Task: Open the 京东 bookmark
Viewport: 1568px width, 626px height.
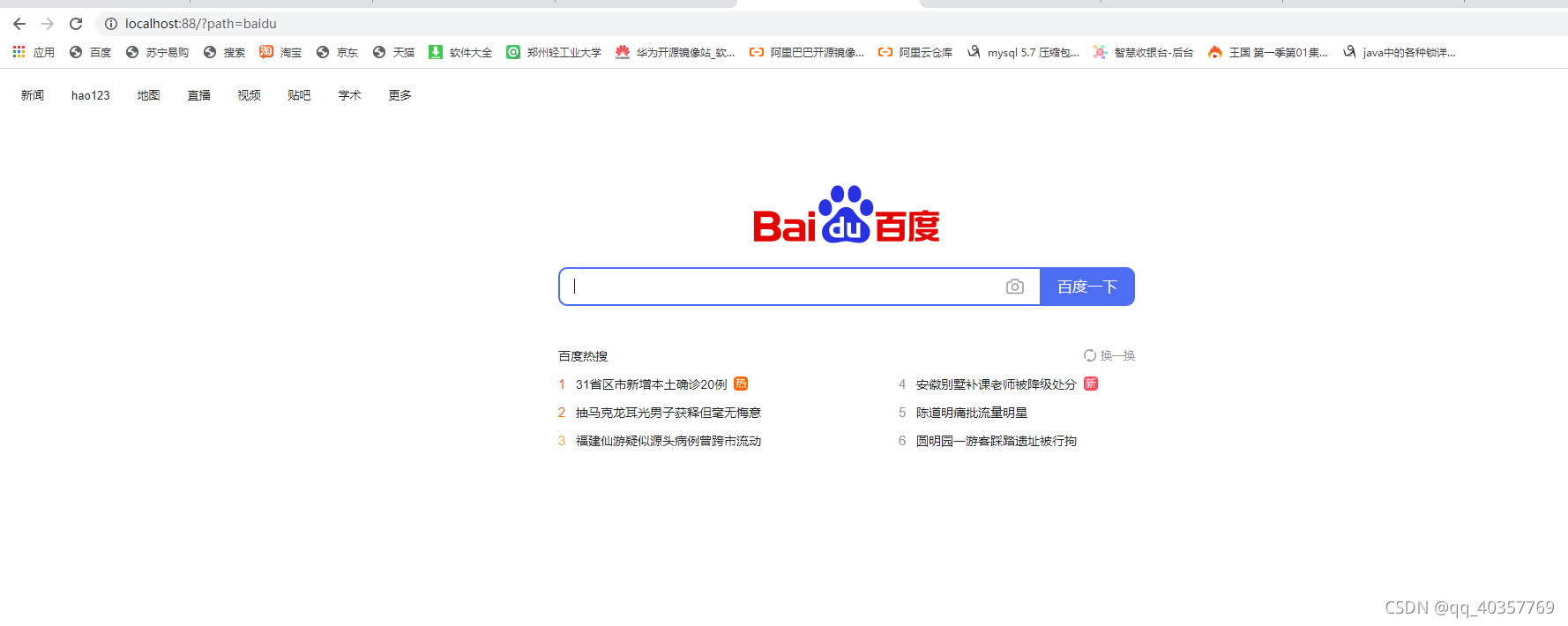Action: pos(337,53)
